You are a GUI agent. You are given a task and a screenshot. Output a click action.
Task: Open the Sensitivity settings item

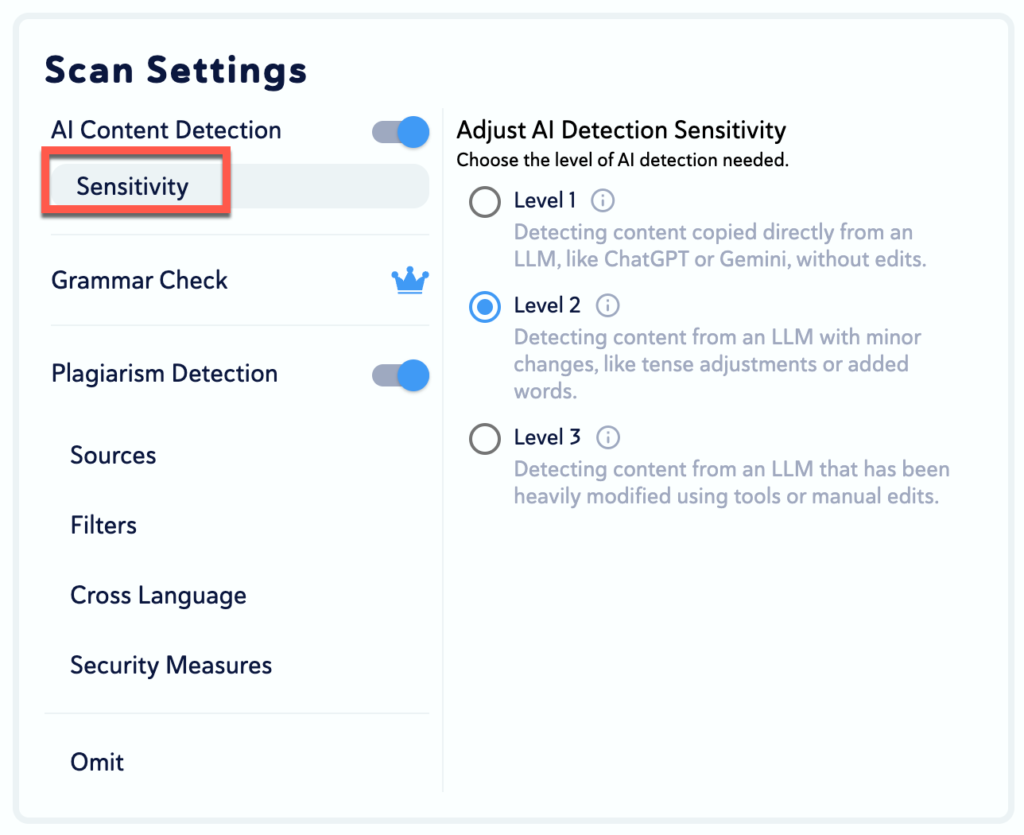[133, 187]
